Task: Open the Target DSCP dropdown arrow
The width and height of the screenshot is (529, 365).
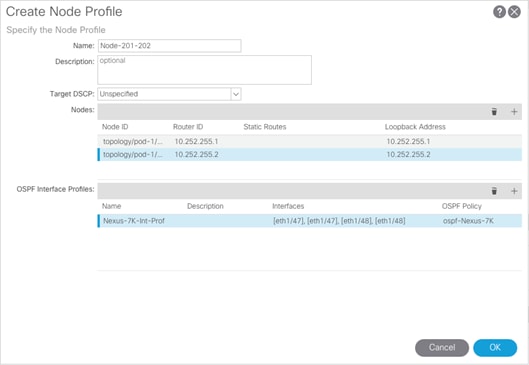Action: 236,94
